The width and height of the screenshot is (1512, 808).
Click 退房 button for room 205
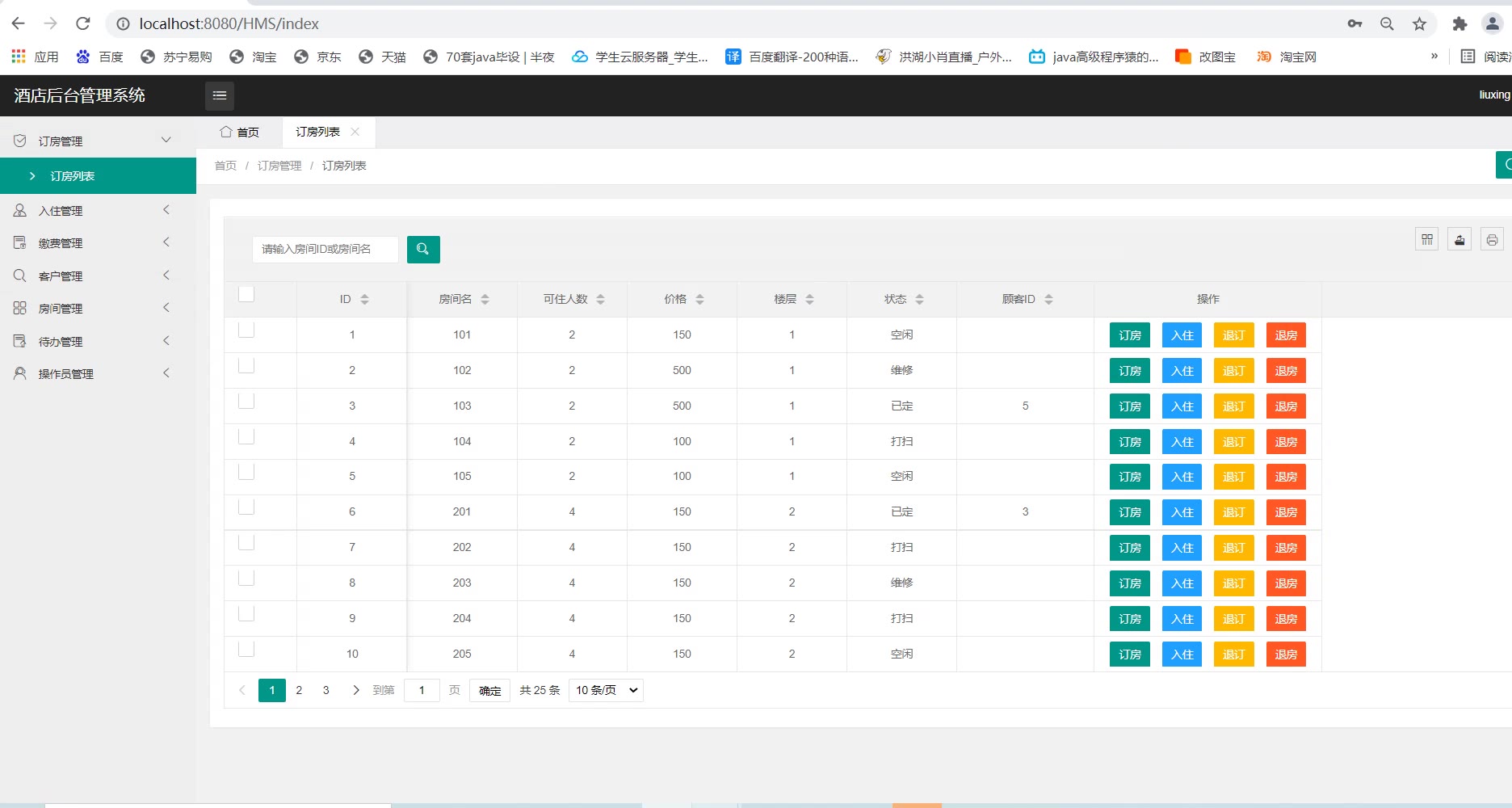click(x=1285, y=654)
